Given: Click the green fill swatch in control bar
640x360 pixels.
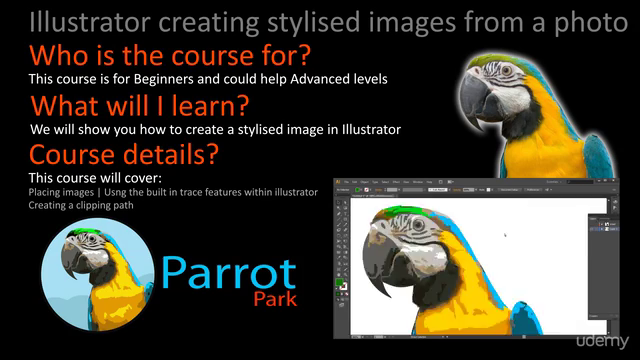Looking at the screenshot, I should pyautogui.click(x=358, y=190).
